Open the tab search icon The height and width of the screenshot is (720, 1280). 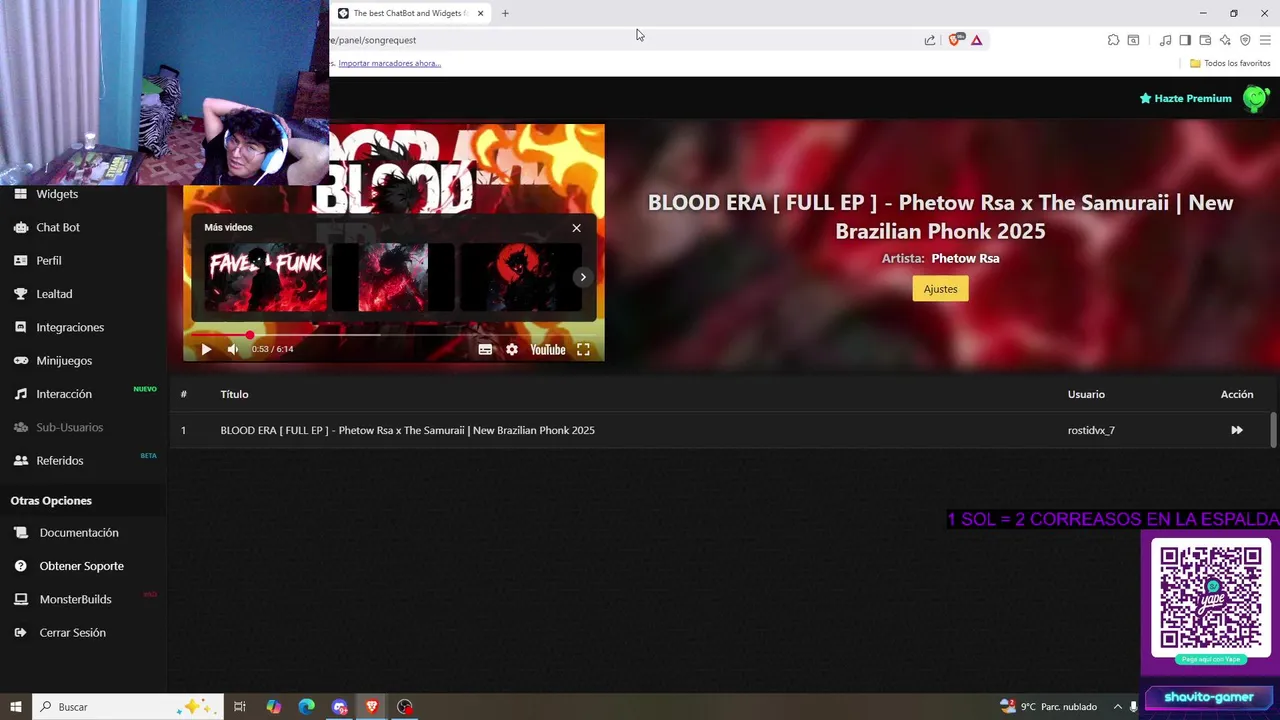(1133, 40)
